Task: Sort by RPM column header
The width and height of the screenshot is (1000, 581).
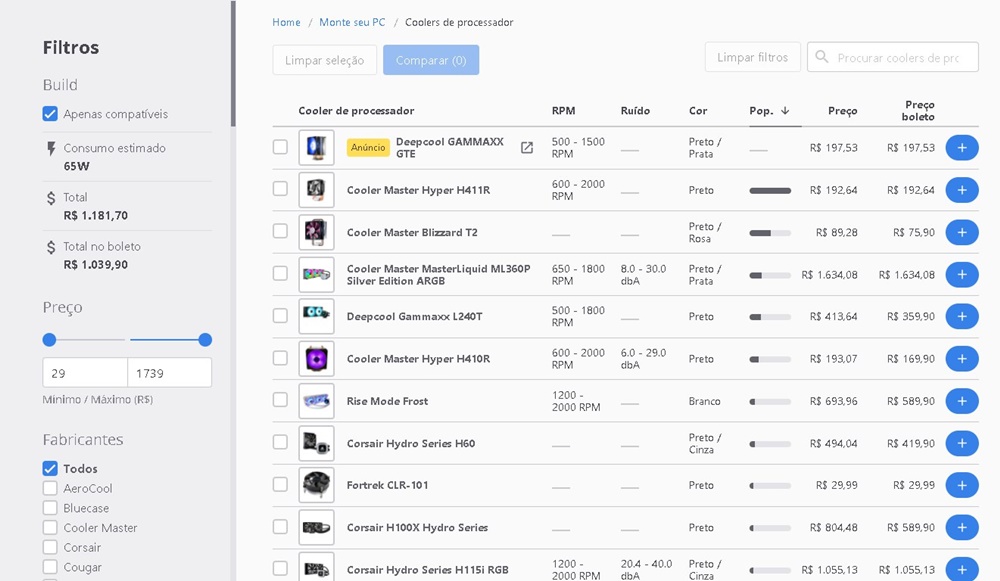Action: pyautogui.click(x=563, y=110)
